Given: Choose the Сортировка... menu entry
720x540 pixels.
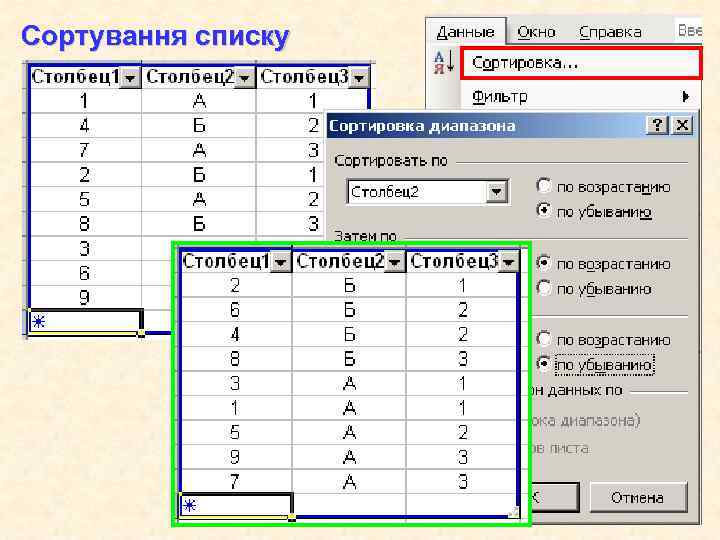Looking at the screenshot, I should [581, 63].
